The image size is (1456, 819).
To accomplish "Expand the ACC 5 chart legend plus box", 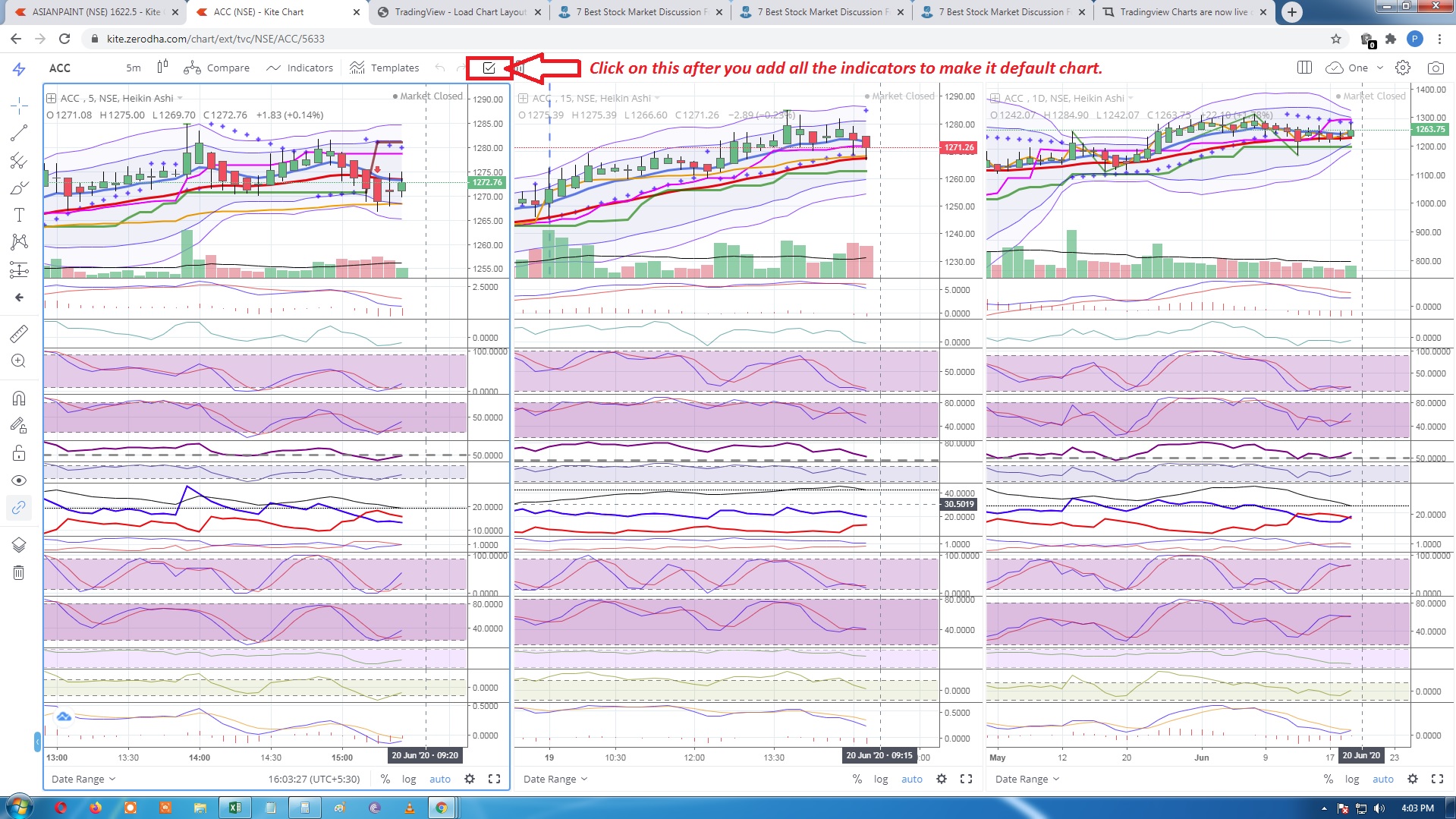I will pos(51,98).
